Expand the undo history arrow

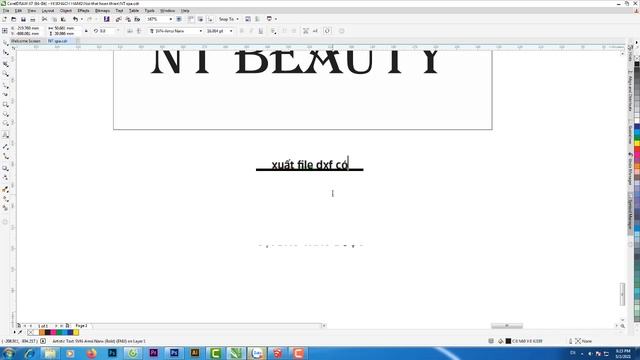coord(82,19)
